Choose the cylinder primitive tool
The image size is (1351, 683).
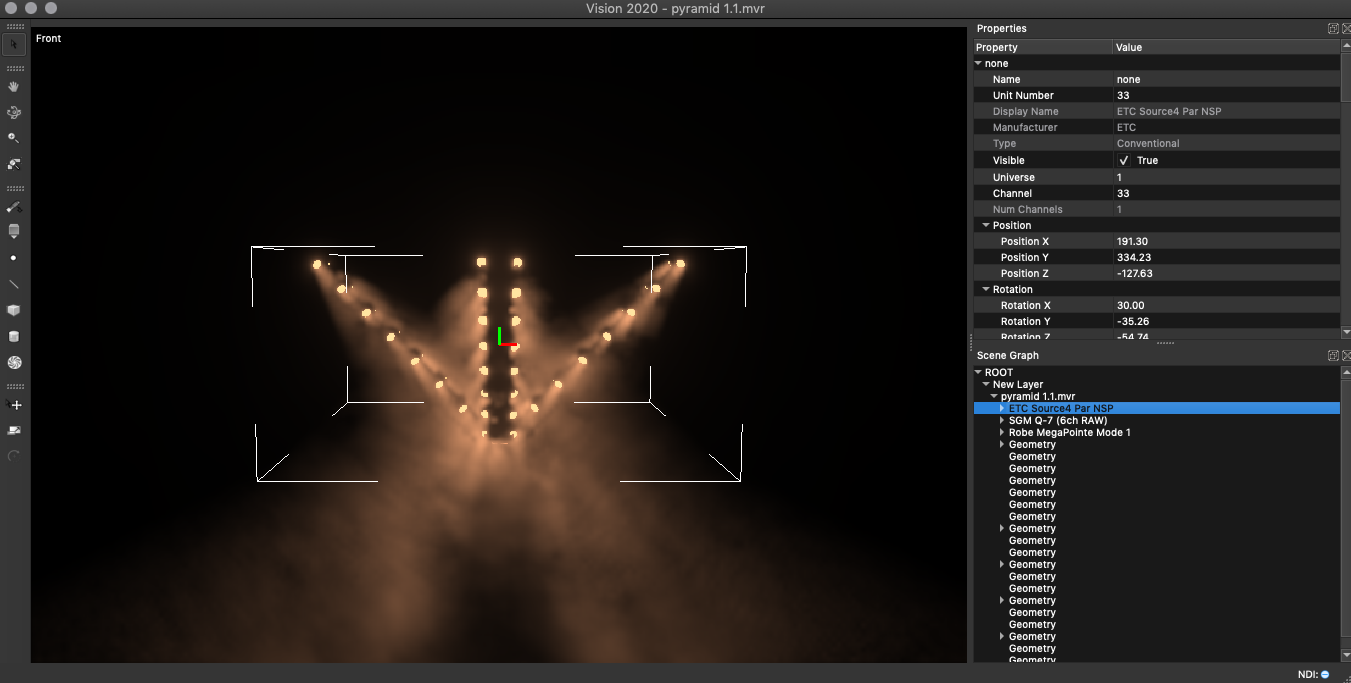coord(14,336)
